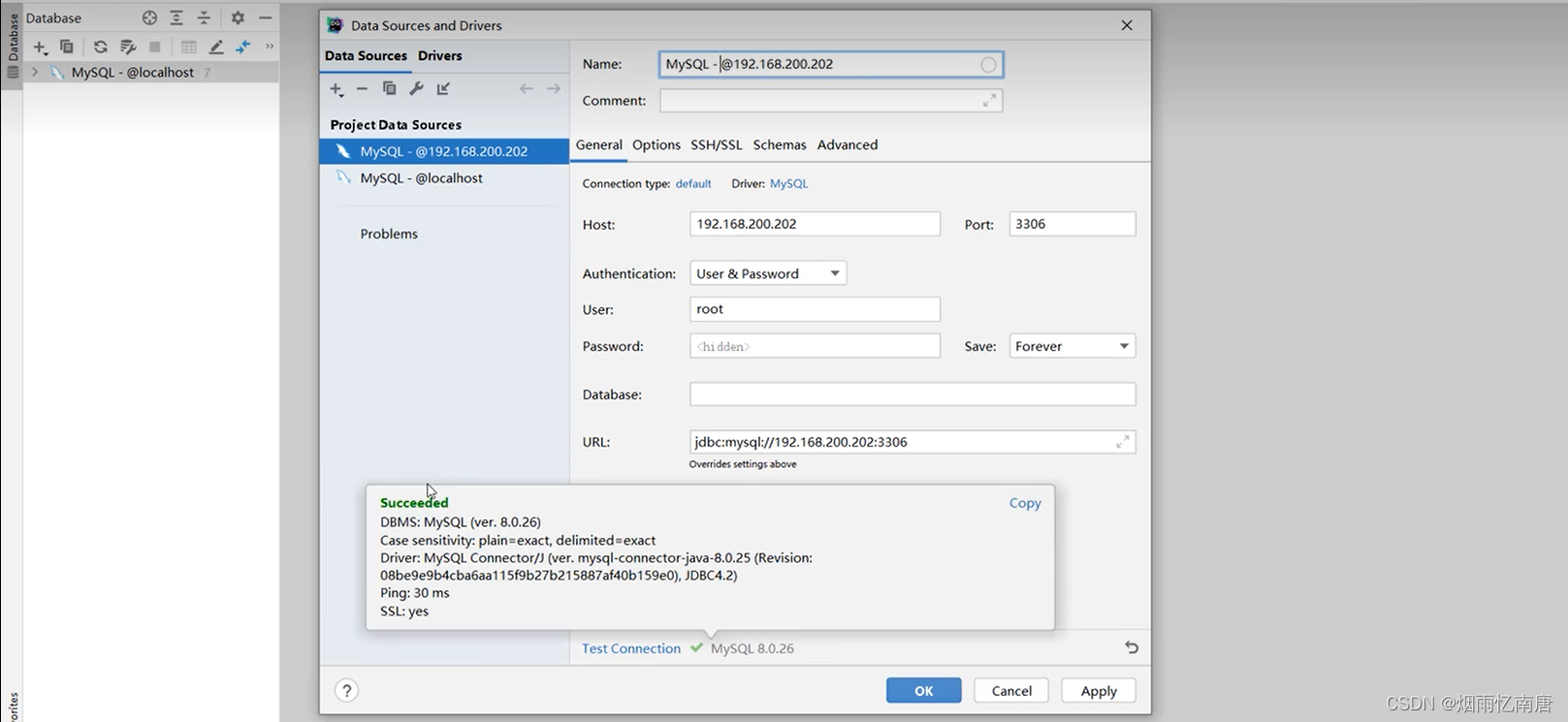Open the Options tab
The image size is (1568, 722).
point(656,145)
